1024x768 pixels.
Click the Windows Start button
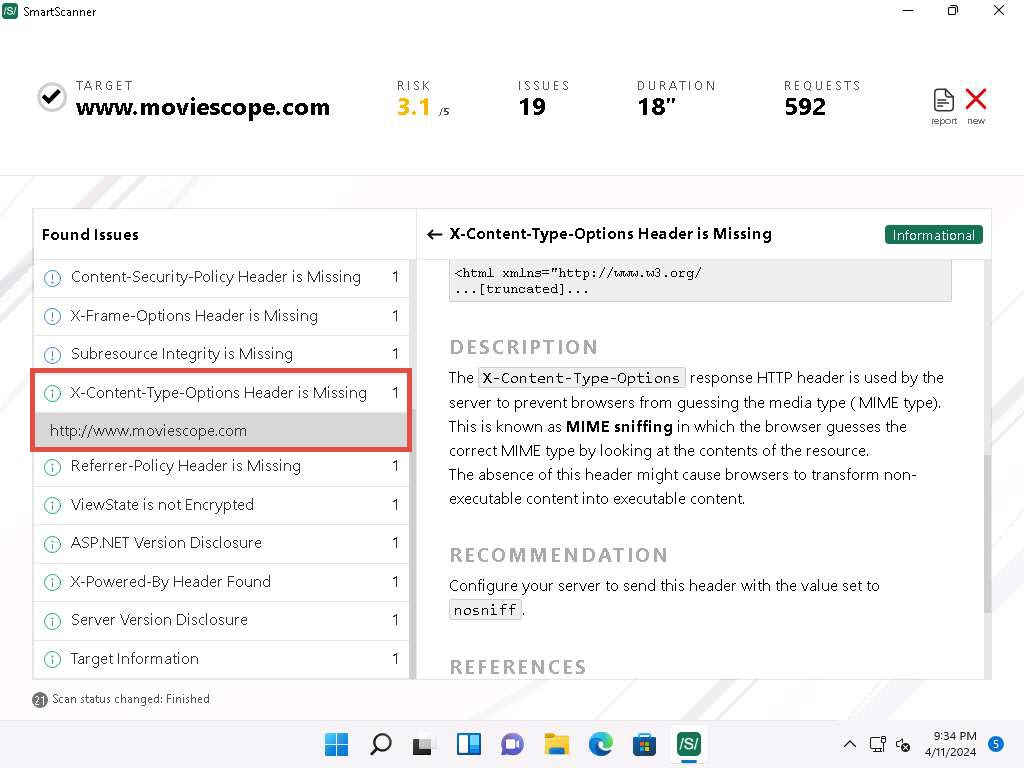[337, 744]
